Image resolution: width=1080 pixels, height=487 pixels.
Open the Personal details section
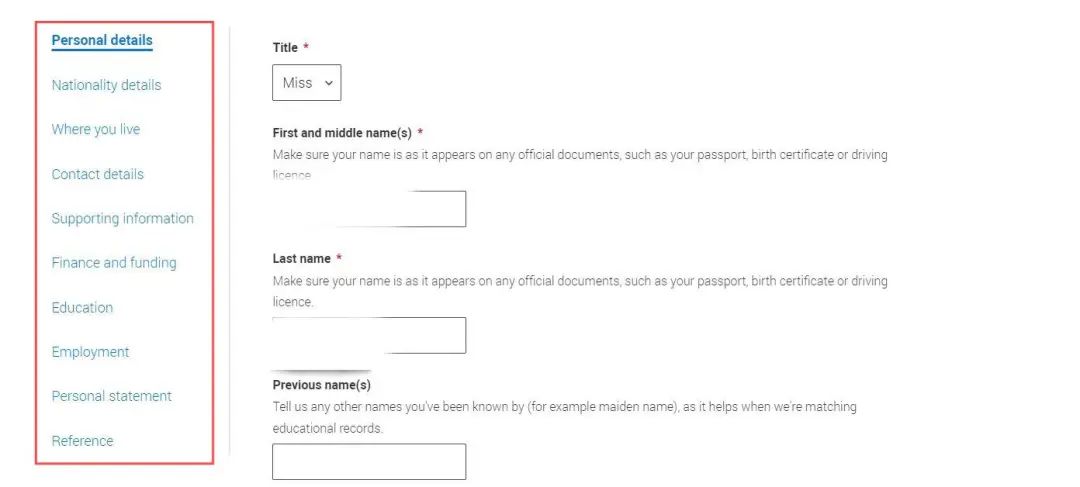(x=102, y=40)
